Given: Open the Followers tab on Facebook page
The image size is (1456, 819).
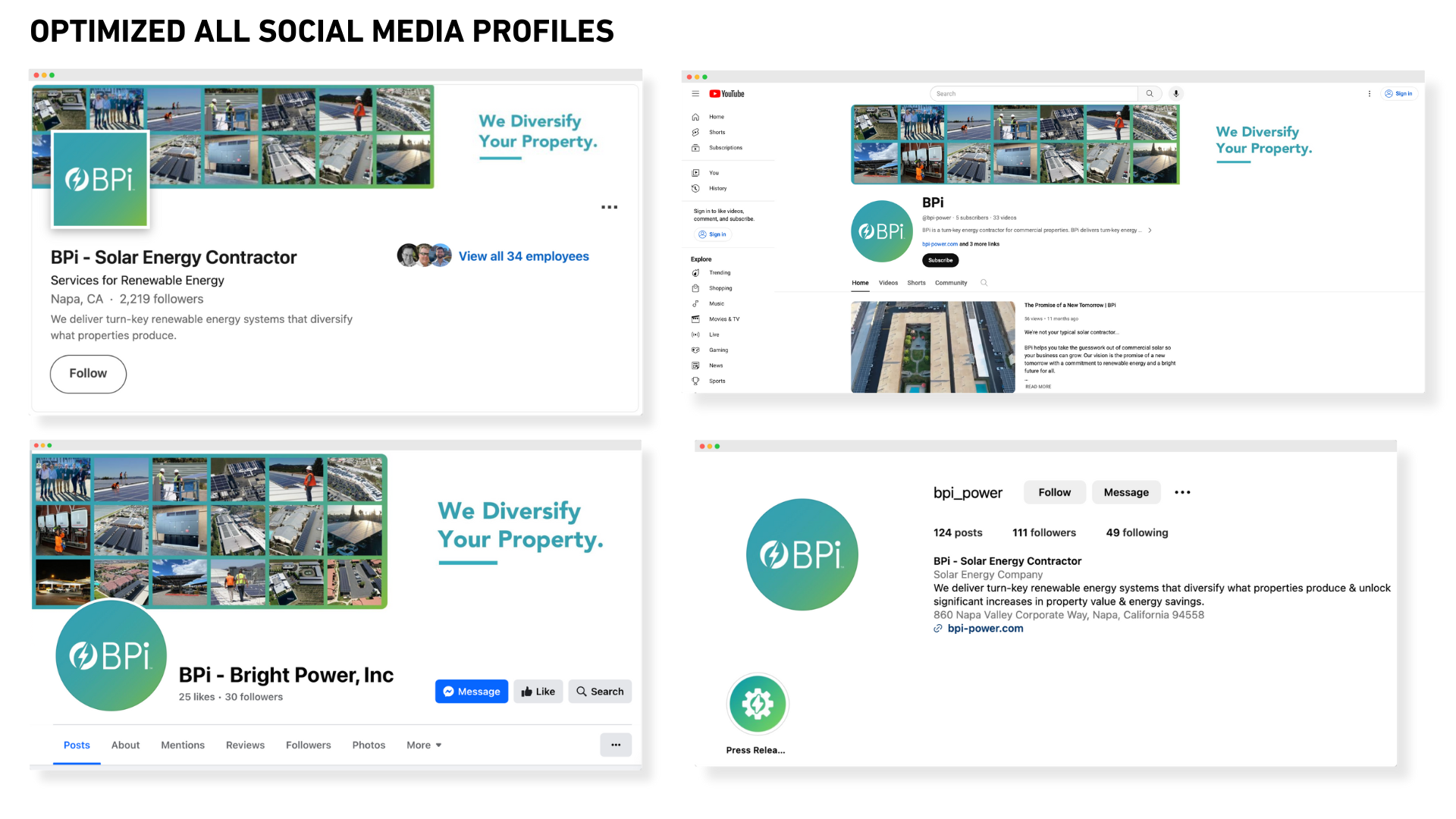Looking at the screenshot, I should [x=308, y=745].
